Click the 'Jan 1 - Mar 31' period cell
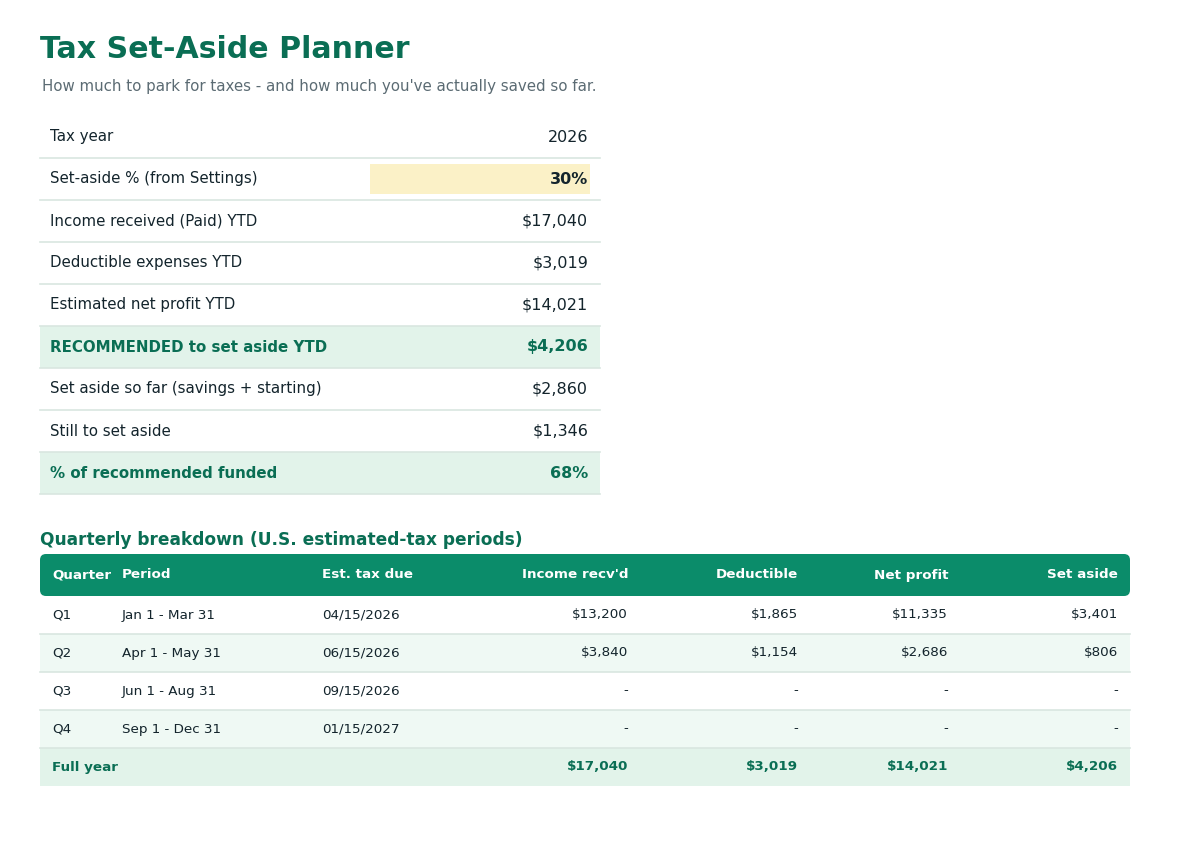Screen dimensions: 1190x860 [x=168, y=615]
